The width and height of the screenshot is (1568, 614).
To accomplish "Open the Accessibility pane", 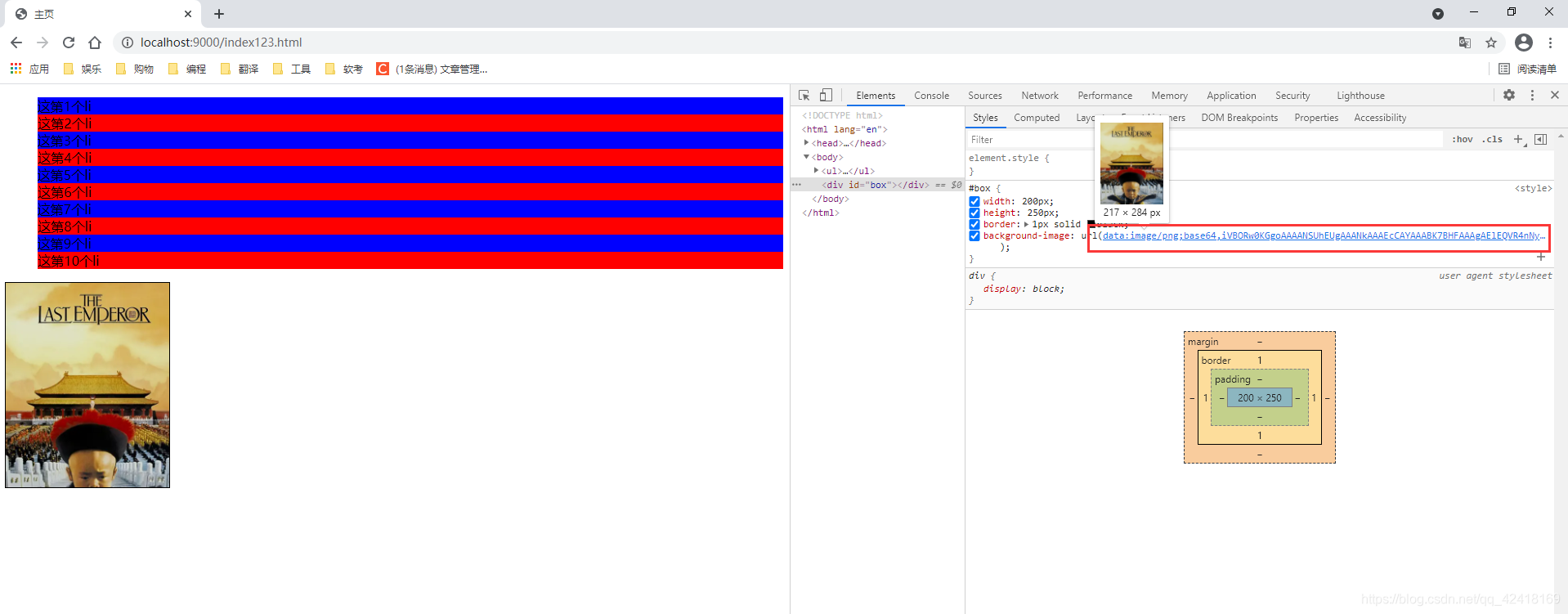I will pos(1380,118).
